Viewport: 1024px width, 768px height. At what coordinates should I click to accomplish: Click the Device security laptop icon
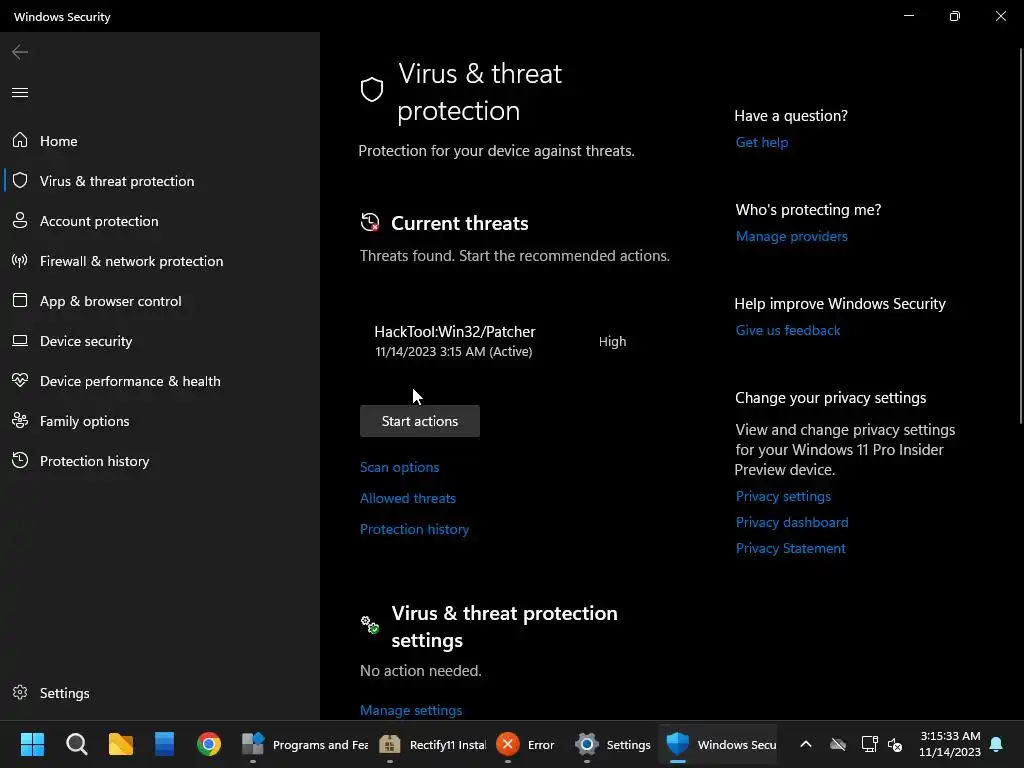tap(20, 341)
